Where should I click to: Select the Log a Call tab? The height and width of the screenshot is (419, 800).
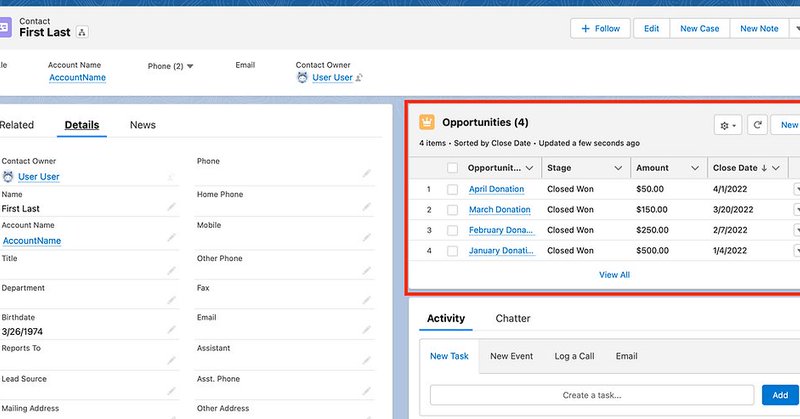pyautogui.click(x=574, y=356)
